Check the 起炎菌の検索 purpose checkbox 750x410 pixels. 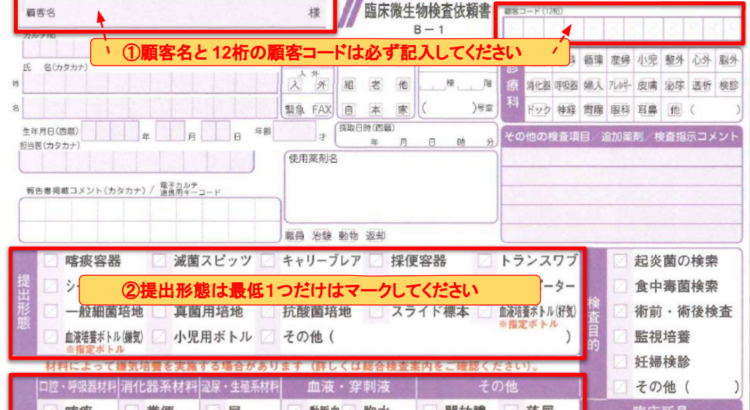click(x=620, y=261)
